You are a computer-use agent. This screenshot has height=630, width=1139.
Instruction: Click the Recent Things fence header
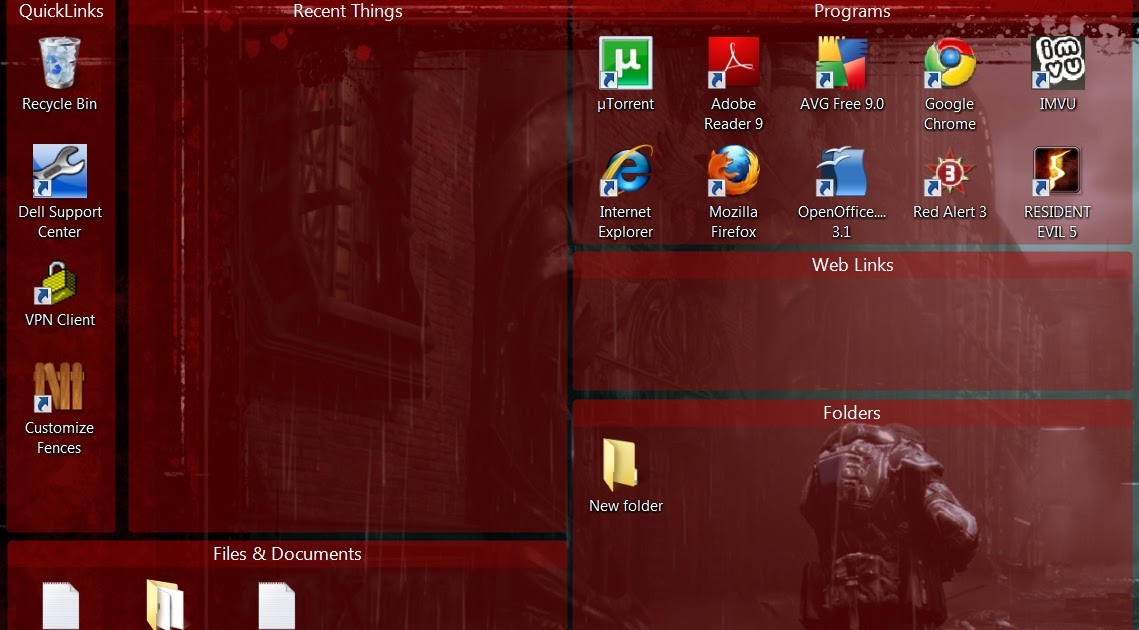point(348,11)
